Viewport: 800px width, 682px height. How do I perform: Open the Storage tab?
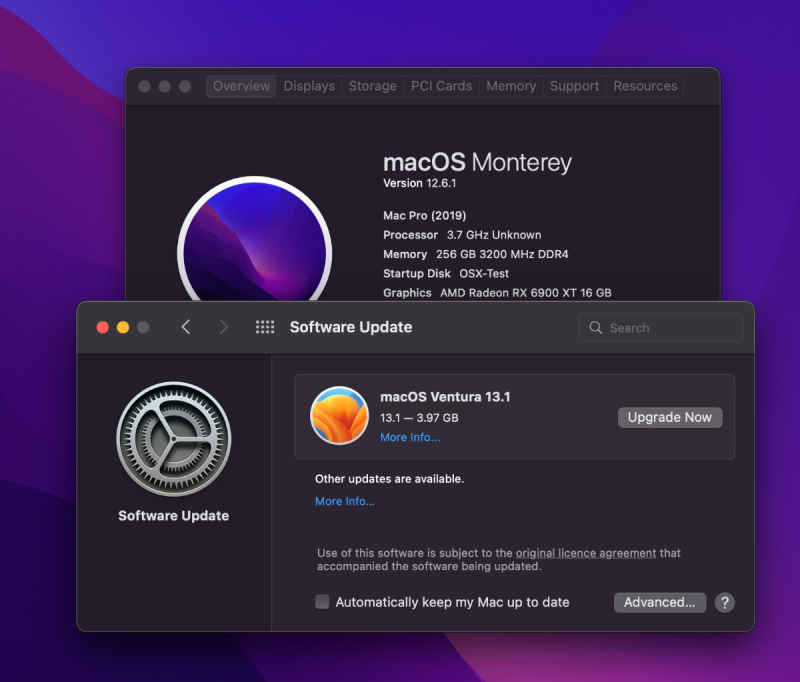pos(372,86)
